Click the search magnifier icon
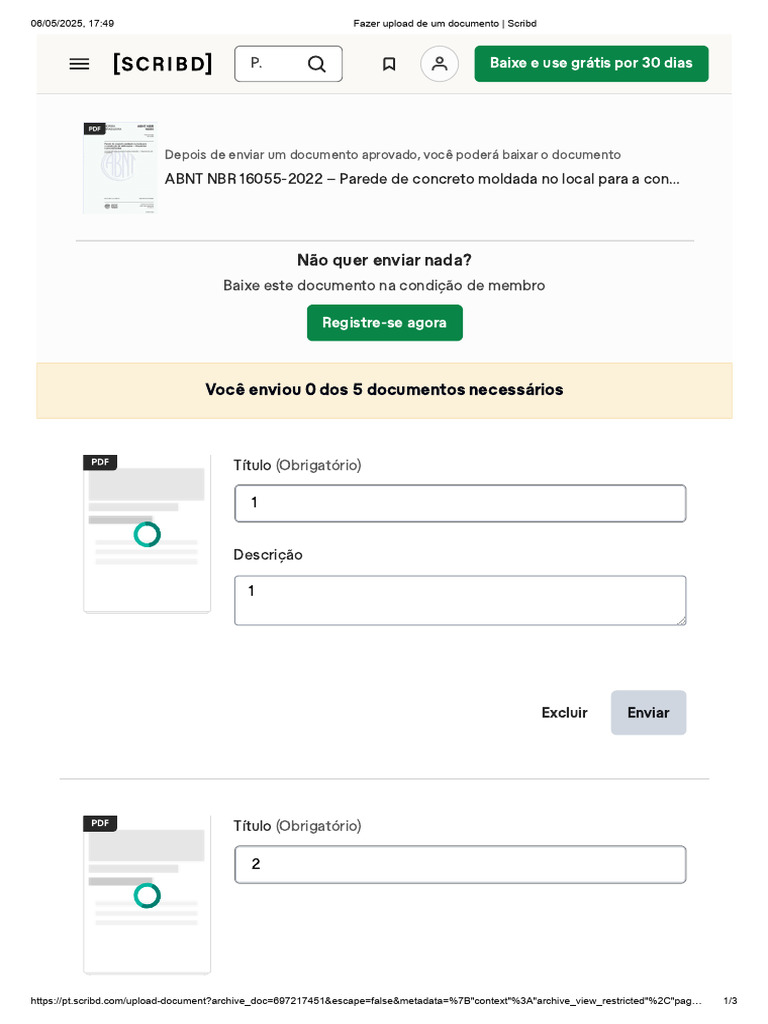768x1024 pixels. click(x=316, y=64)
